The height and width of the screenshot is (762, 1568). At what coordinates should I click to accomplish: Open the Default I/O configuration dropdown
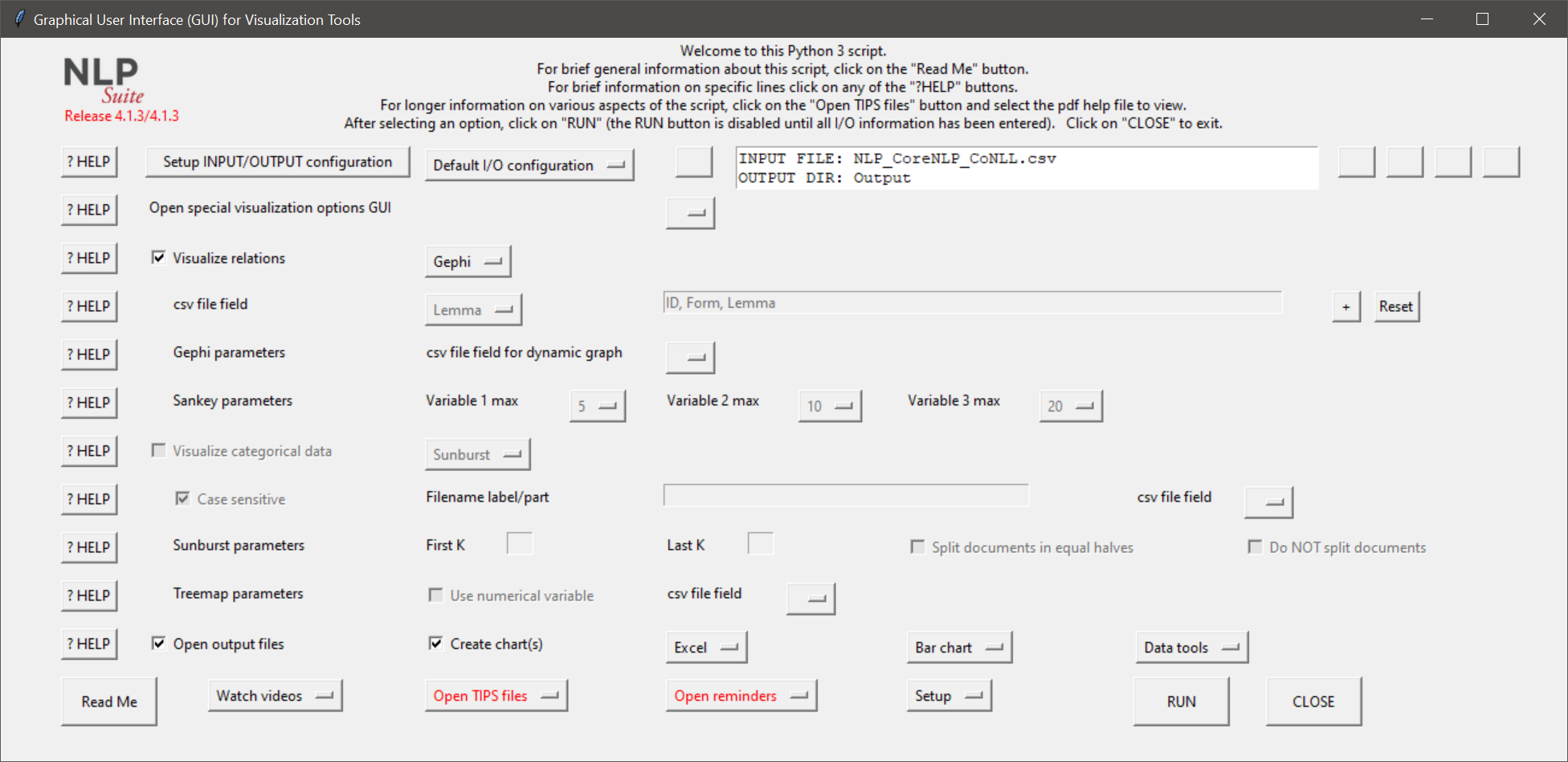529,165
